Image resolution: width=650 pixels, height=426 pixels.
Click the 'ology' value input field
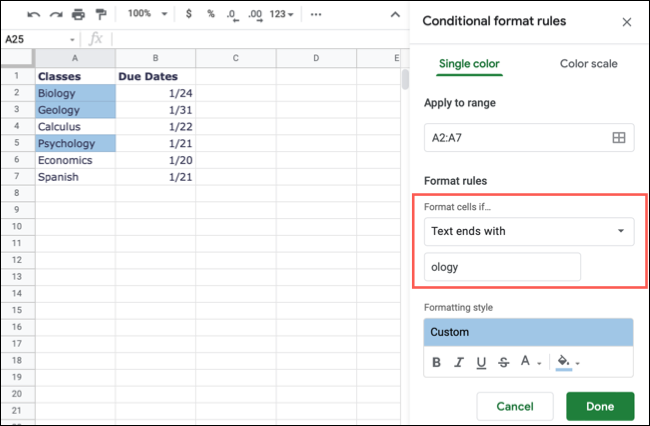(x=502, y=267)
